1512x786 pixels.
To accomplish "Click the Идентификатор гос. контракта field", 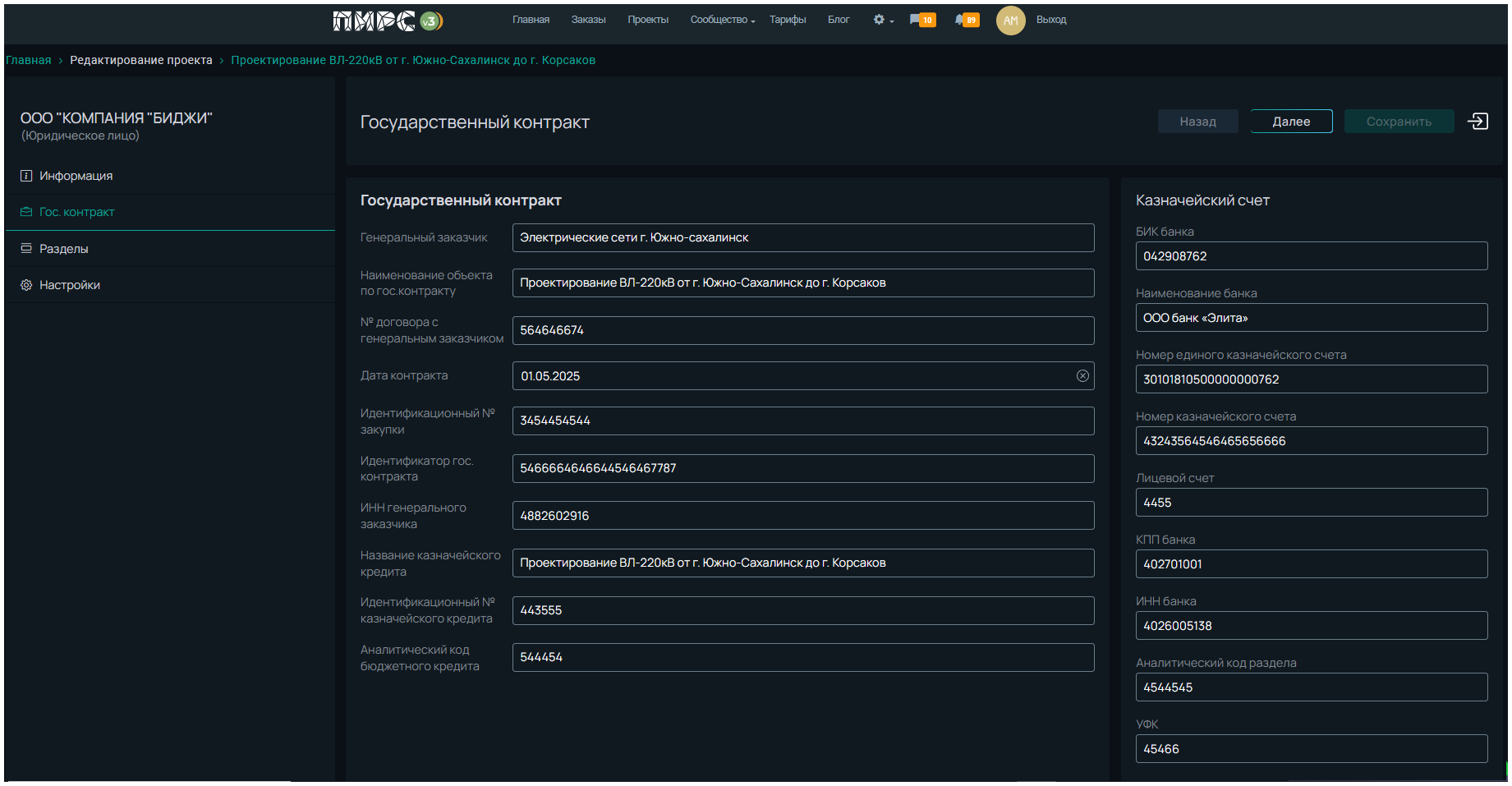I will (x=803, y=468).
